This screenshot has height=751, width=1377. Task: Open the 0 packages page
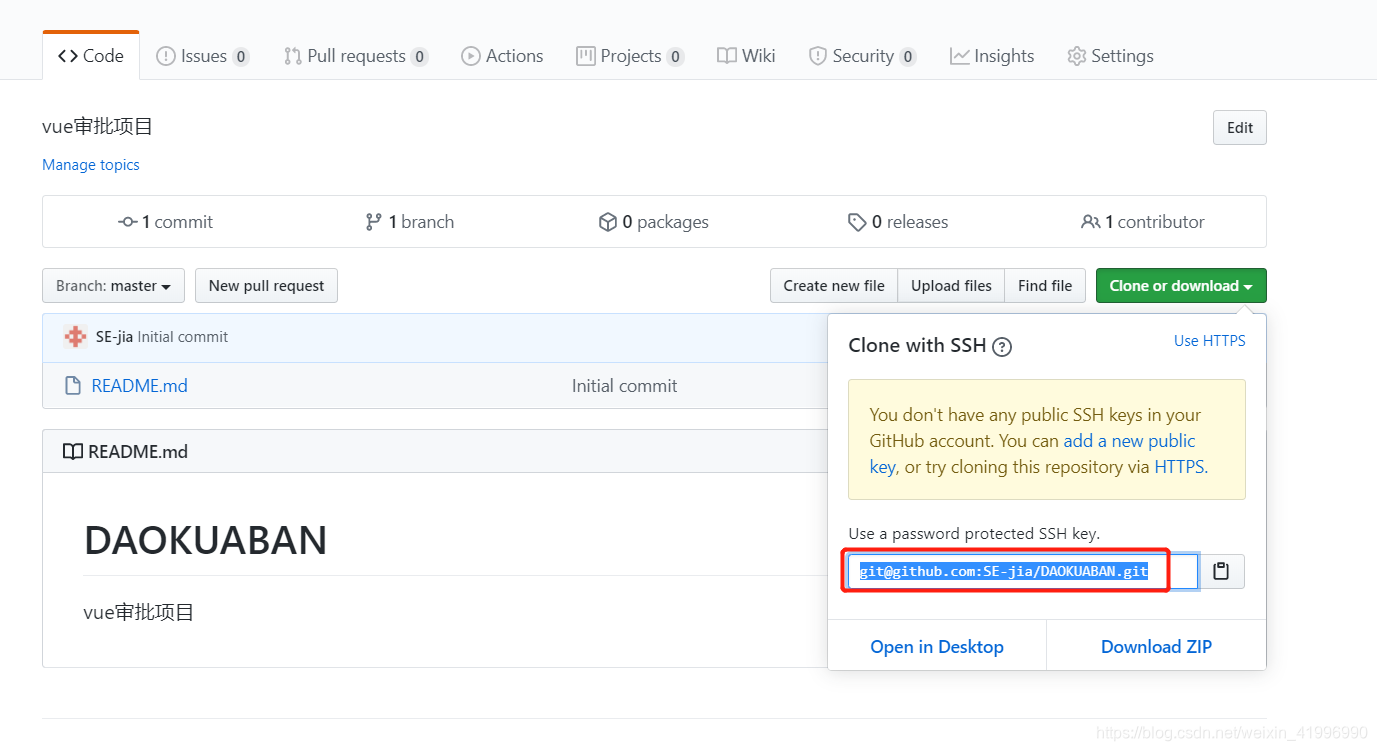pos(653,222)
